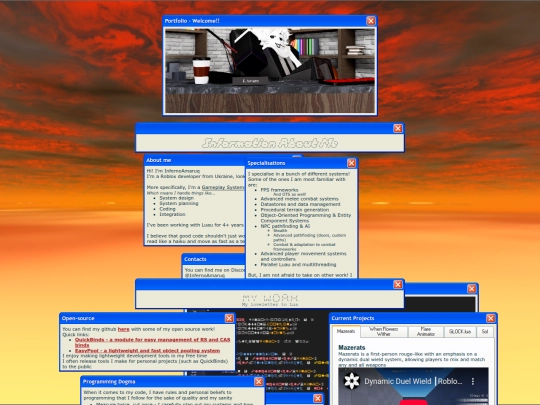This screenshot has width=540, height=405.
Task: Close the Specialisations window
Action: pos(351,163)
